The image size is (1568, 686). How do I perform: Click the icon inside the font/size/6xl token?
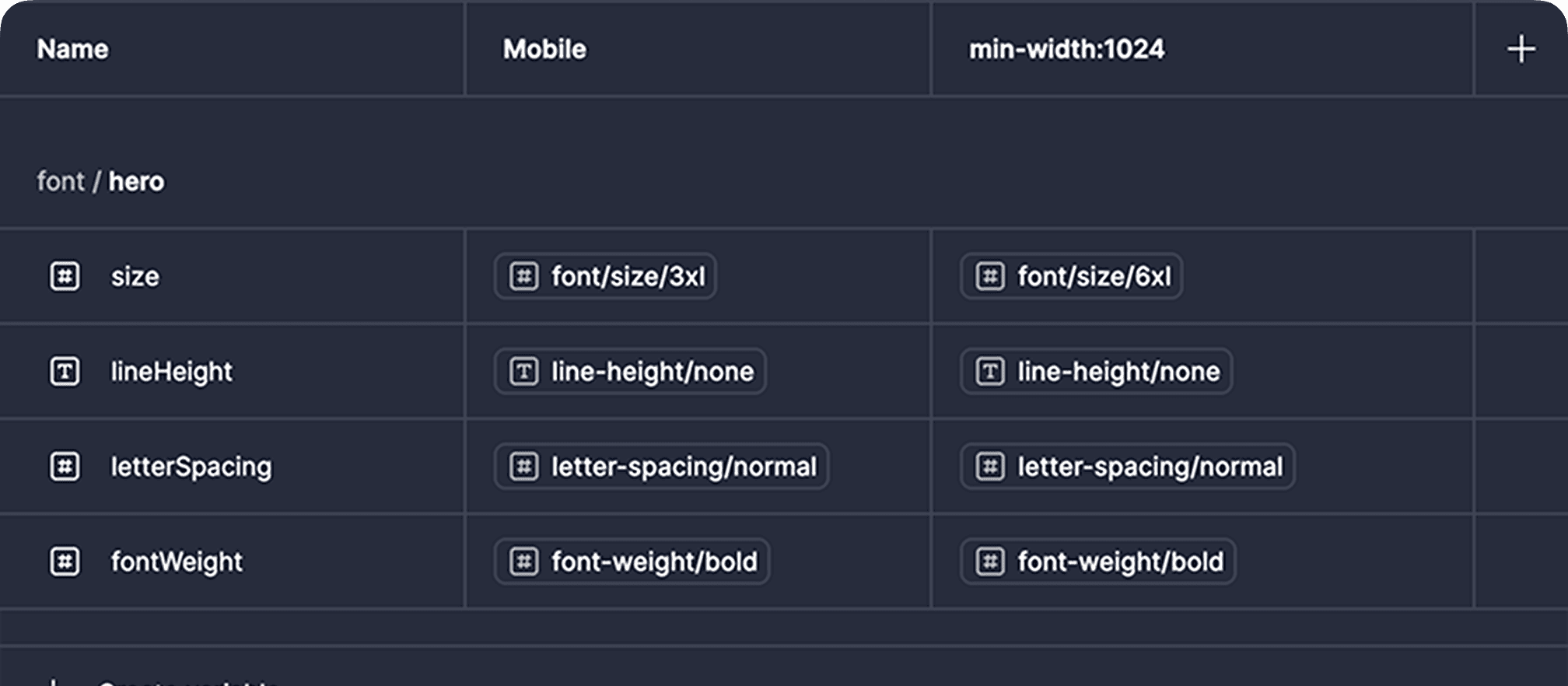click(989, 276)
